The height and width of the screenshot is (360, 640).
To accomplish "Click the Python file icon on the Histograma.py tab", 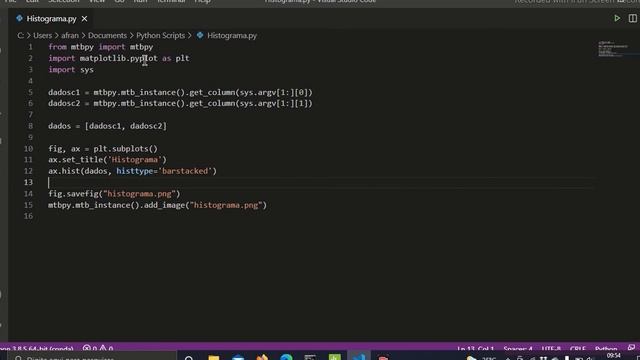I will [x=19, y=18].
